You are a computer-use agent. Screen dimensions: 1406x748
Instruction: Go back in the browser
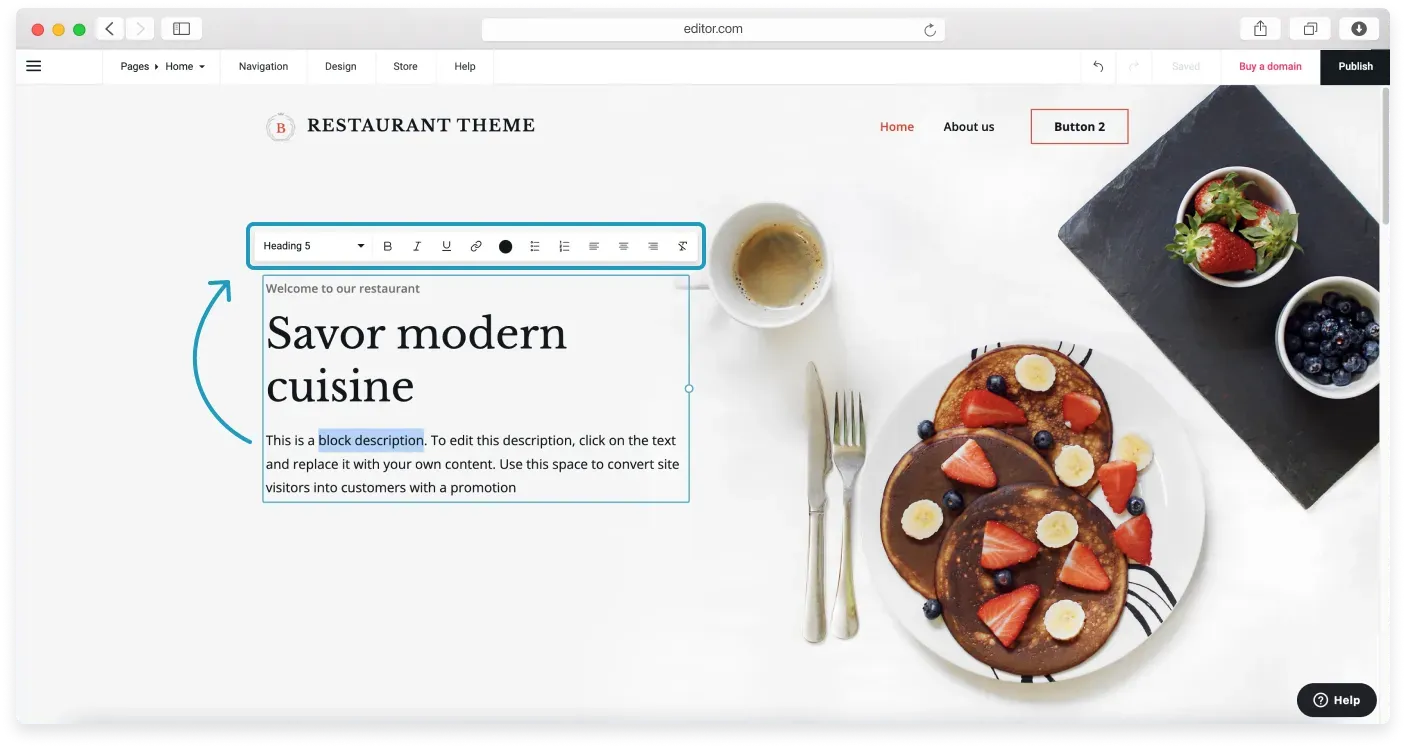(110, 29)
